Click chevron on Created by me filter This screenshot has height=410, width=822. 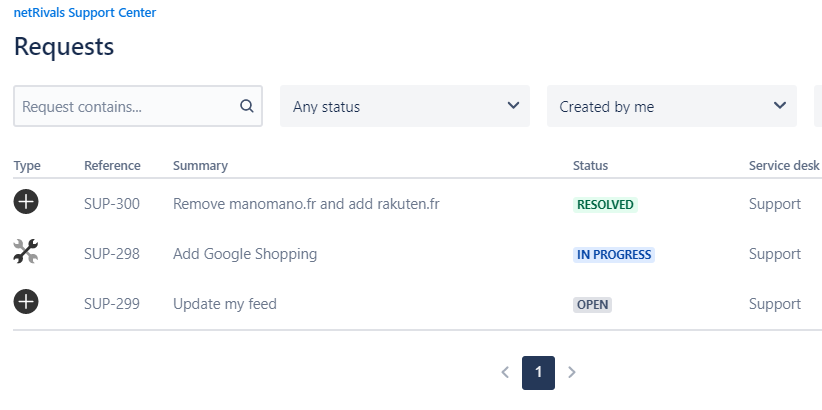coord(780,105)
